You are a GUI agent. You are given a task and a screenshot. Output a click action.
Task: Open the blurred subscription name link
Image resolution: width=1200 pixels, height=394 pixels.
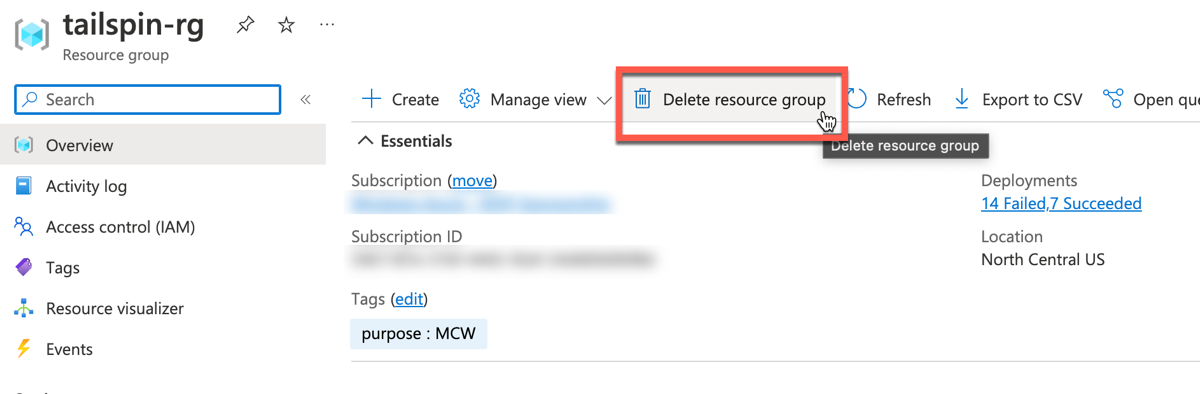click(480, 204)
